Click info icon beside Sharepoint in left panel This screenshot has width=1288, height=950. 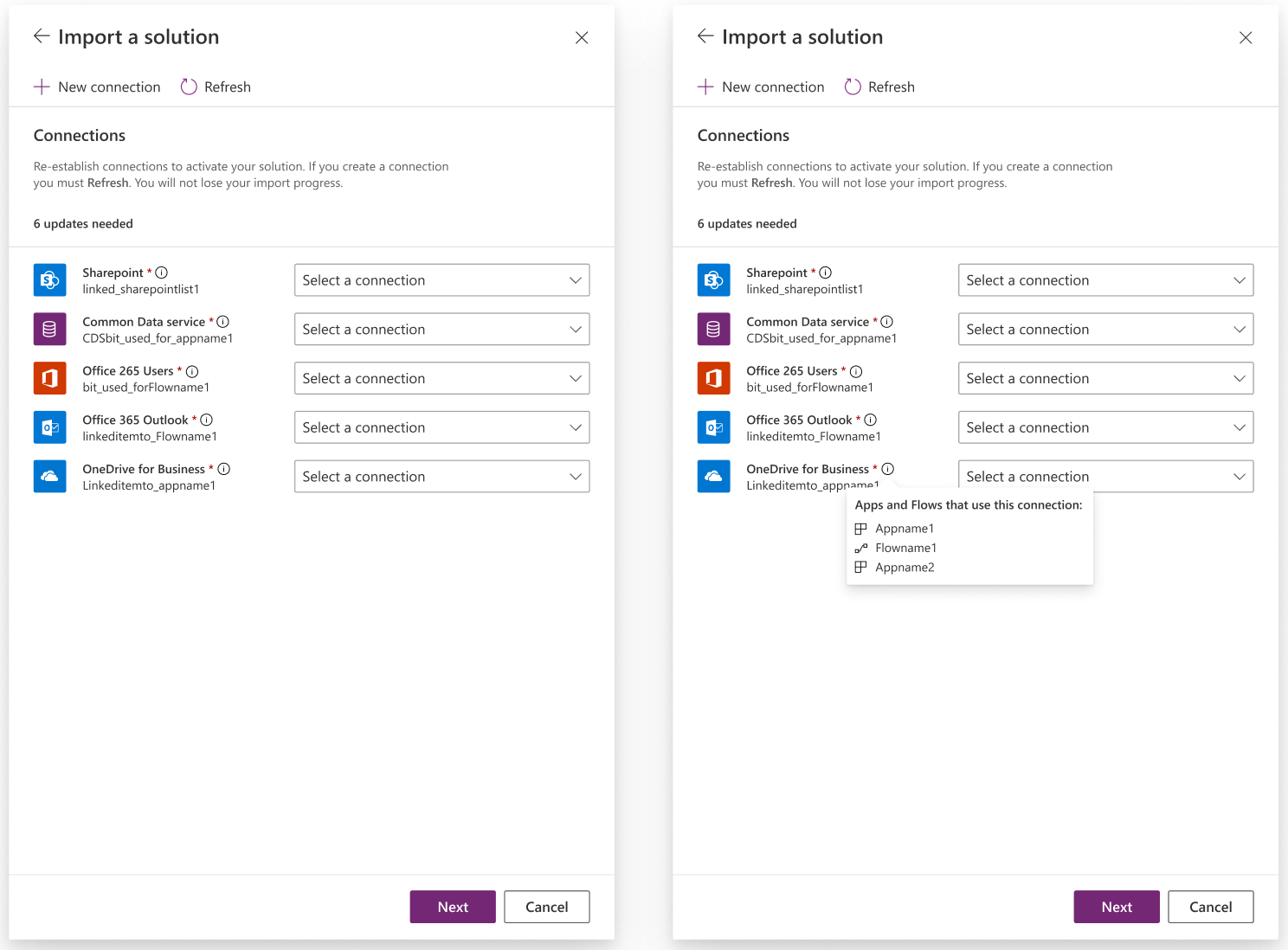(162, 273)
